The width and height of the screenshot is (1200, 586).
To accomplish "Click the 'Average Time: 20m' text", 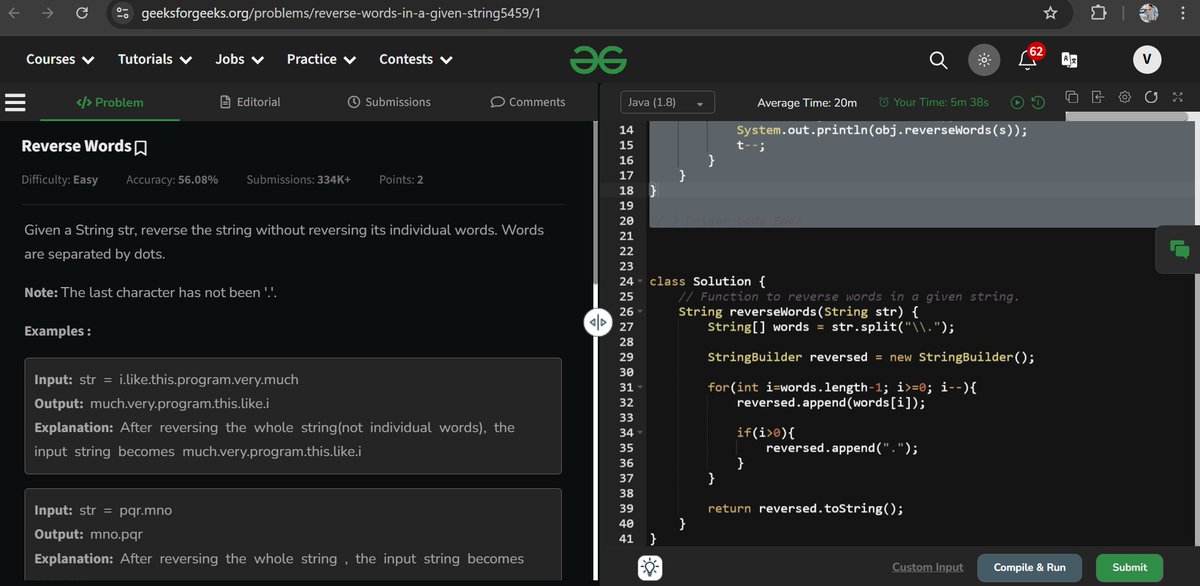I will point(807,102).
